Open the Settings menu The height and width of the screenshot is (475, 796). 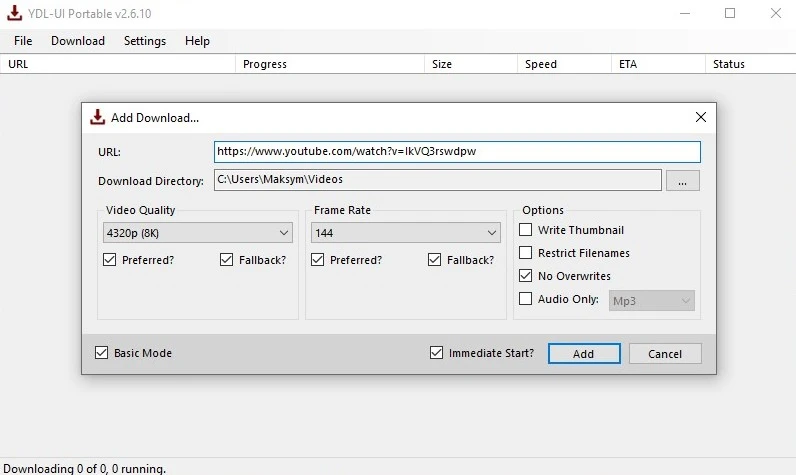[145, 41]
